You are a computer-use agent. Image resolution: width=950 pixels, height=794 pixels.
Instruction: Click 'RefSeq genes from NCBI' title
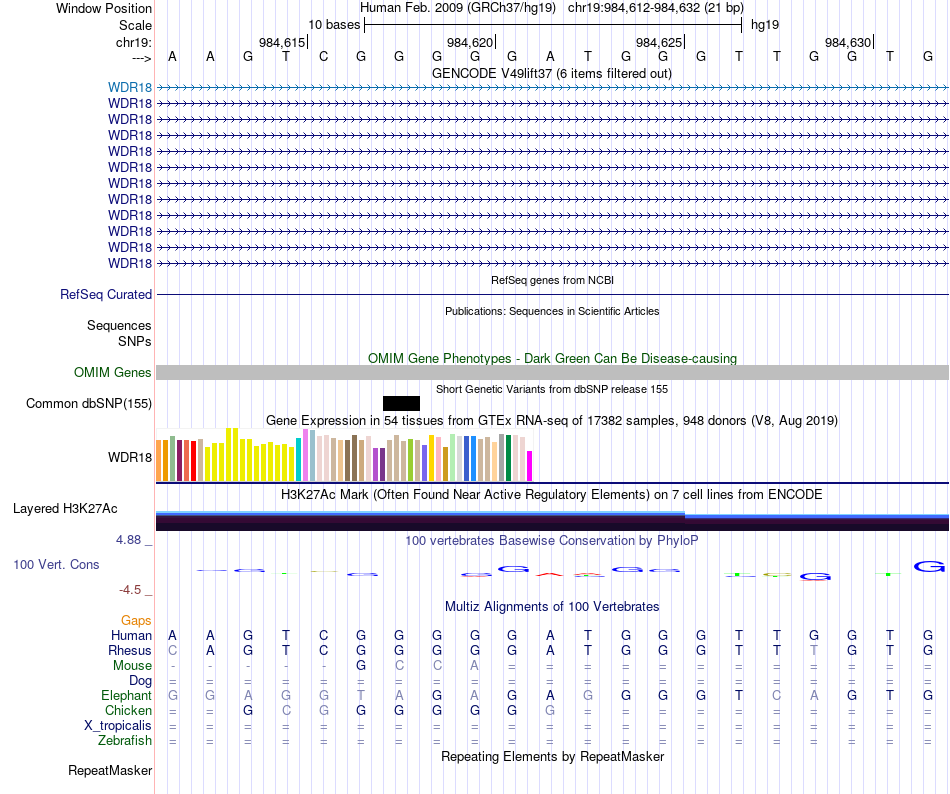(552, 280)
